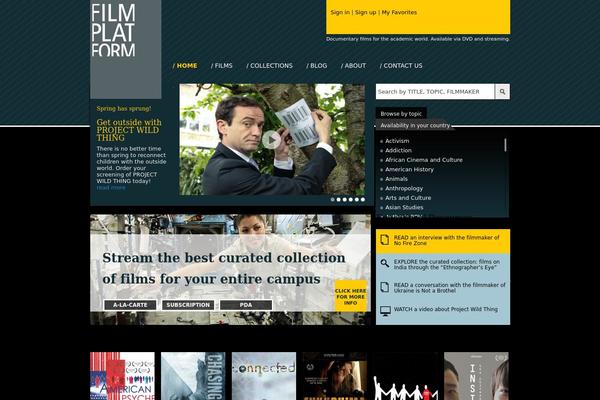
Task: Select the Anthropology topic
Action: click(x=404, y=188)
